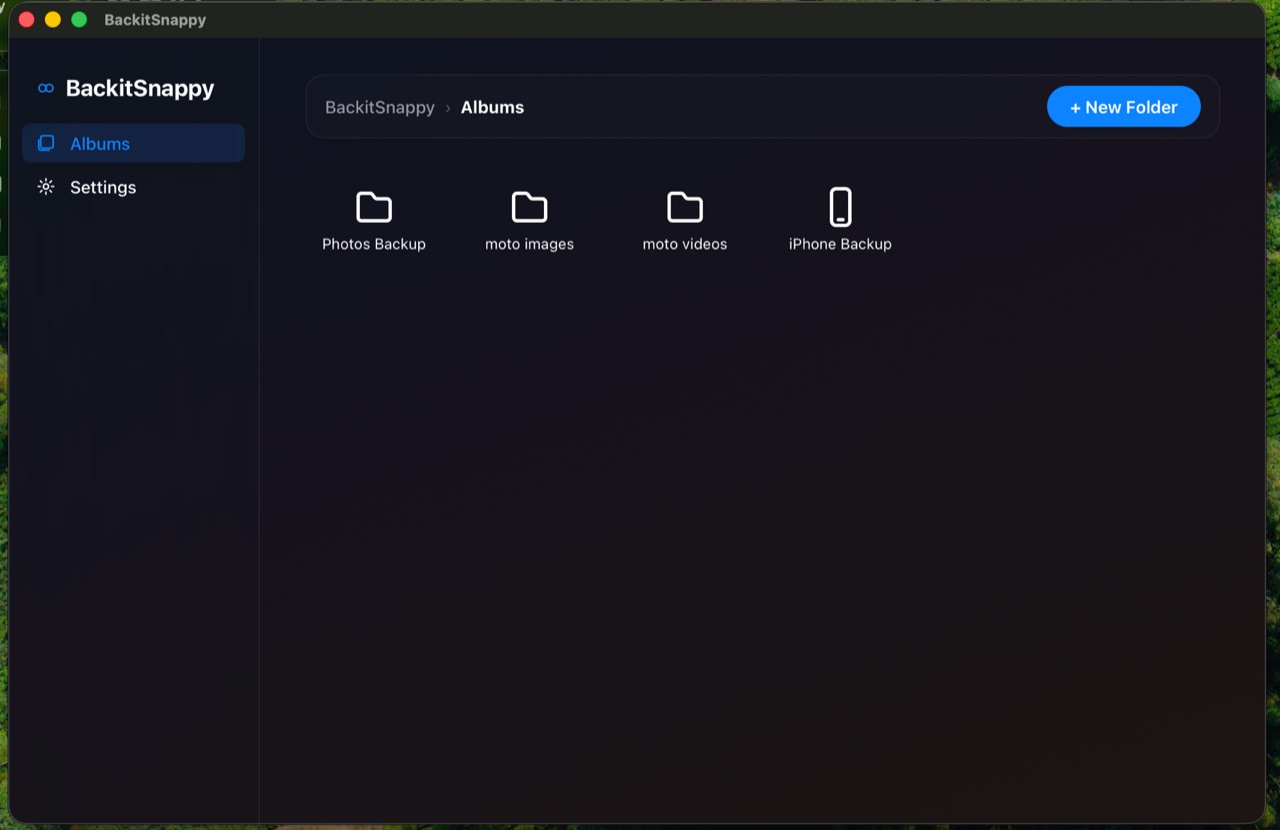This screenshot has width=1280, height=830.
Task: Click the moto videos label text
Action: tap(685, 244)
